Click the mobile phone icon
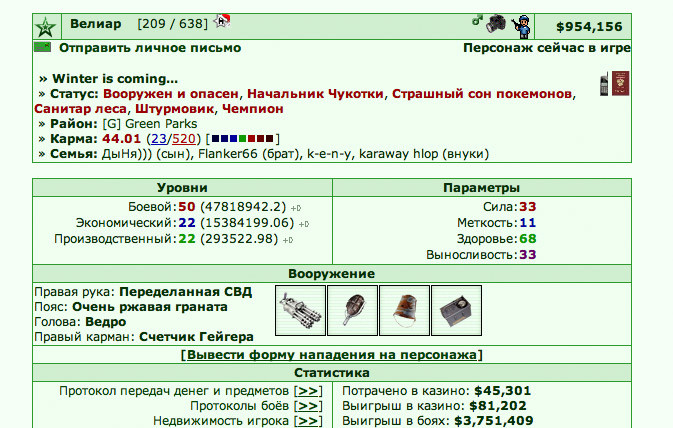 point(604,84)
